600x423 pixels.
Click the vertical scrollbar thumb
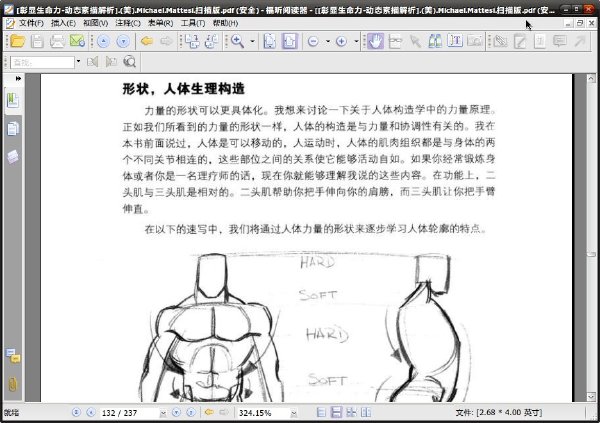pyautogui.click(x=591, y=254)
